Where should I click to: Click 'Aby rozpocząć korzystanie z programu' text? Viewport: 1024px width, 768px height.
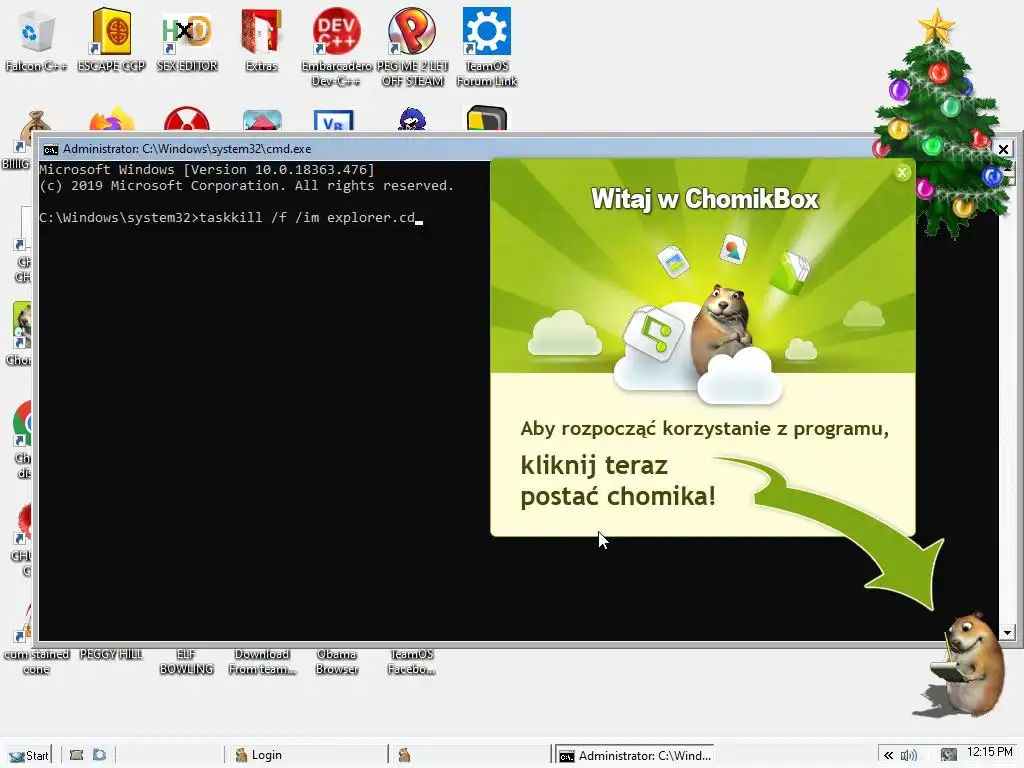click(x=704, y=429)
